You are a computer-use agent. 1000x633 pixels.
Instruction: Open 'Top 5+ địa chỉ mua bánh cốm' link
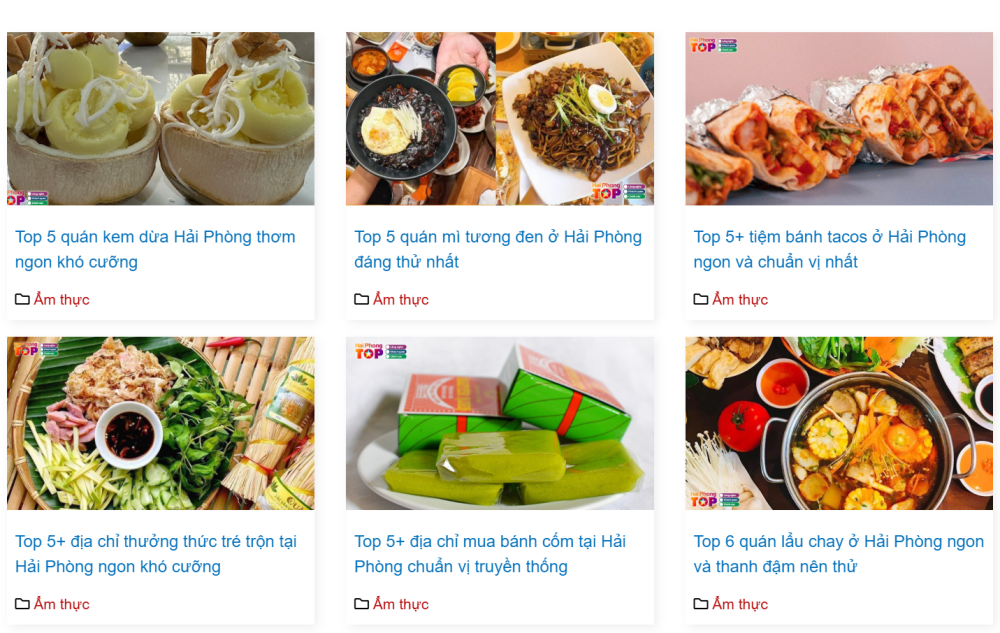pos(490,554)
